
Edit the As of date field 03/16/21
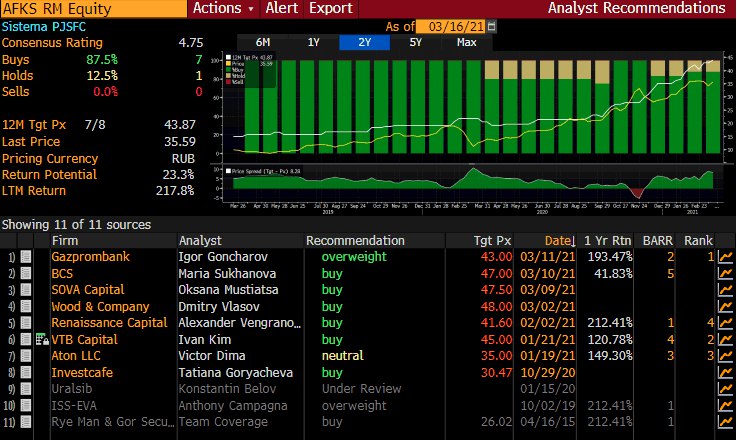451,26
